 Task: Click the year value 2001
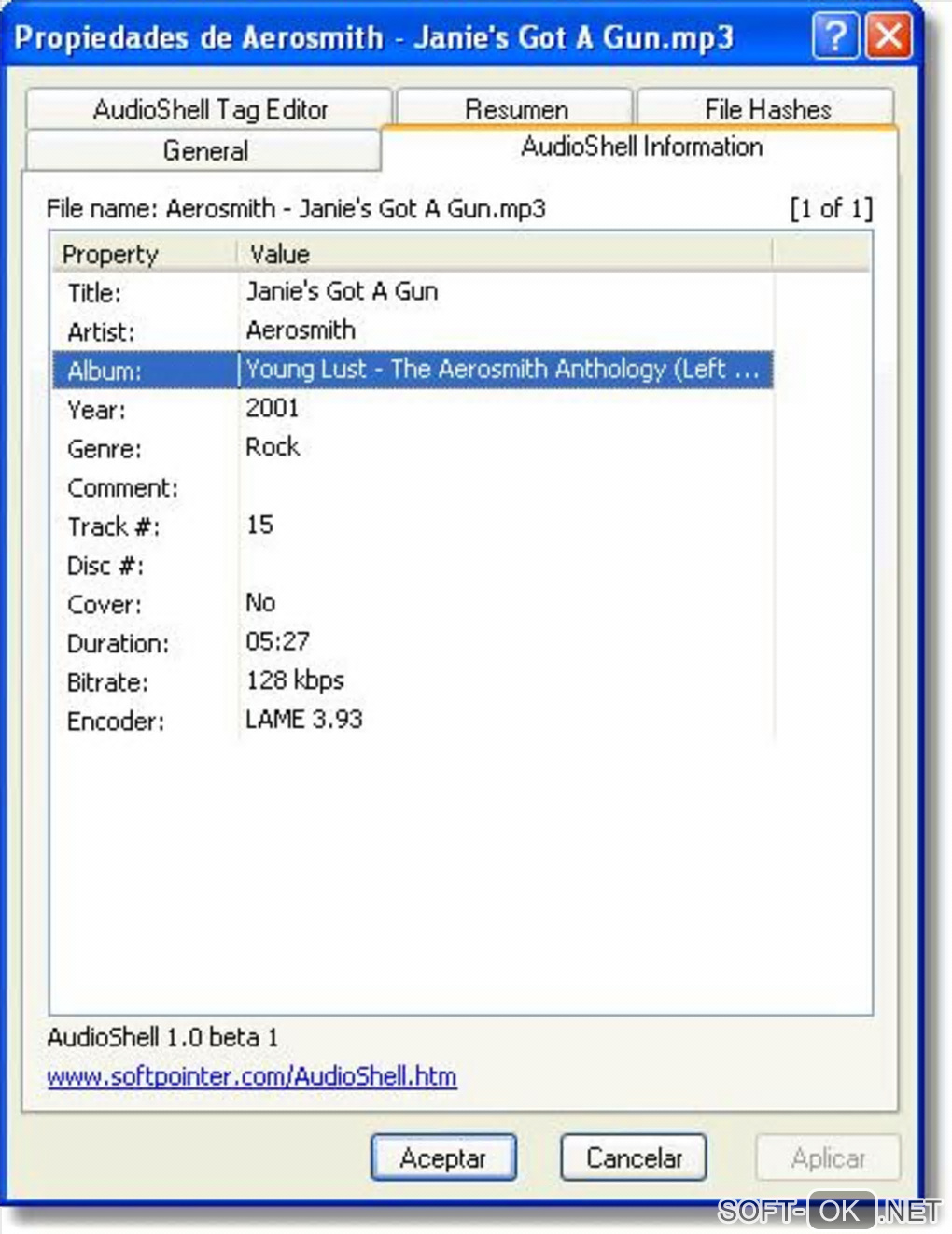(273, 408)
